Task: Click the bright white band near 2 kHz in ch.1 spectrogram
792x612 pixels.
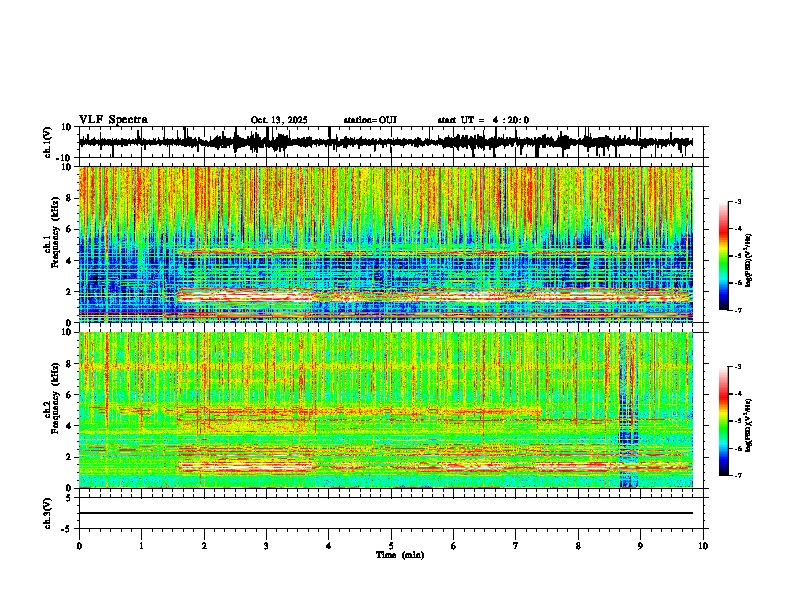Action: click(x=434, y=296)
